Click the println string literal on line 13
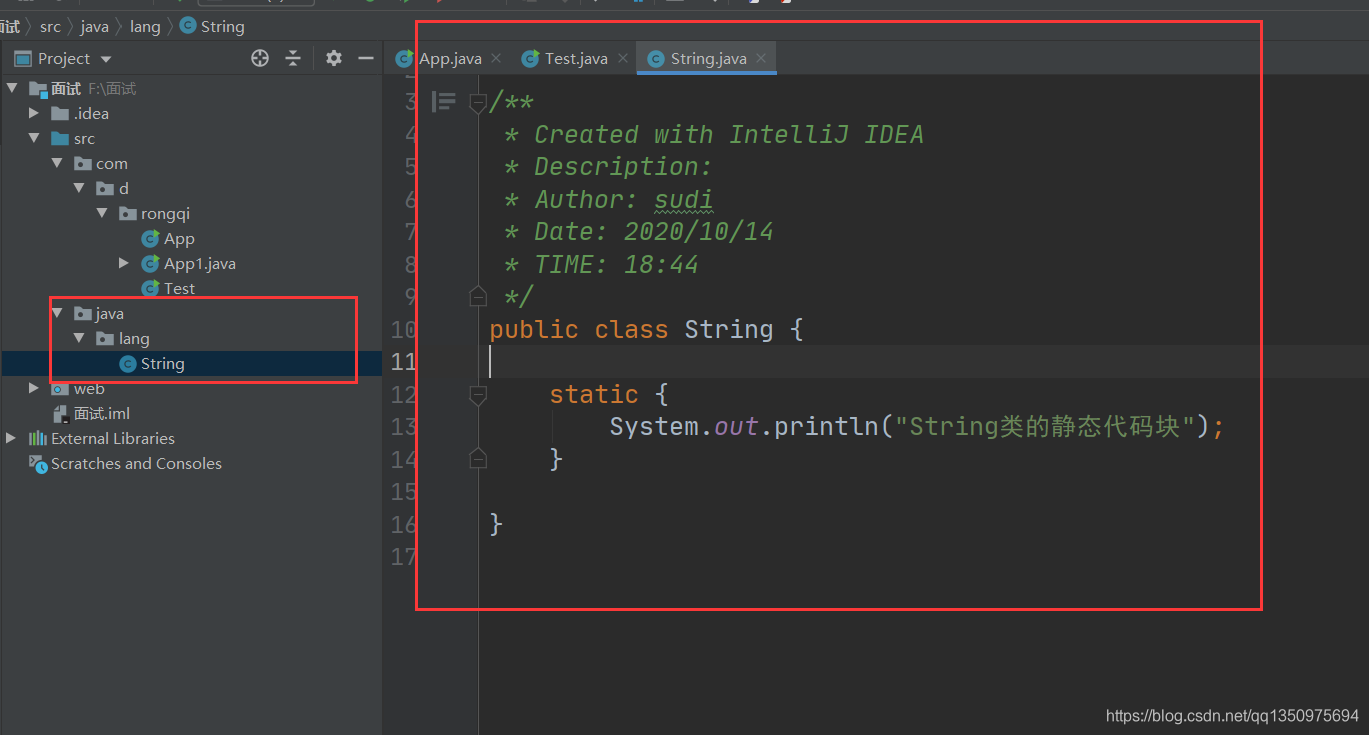The width and height of the screenshot is (1369, 735). 1045,427
